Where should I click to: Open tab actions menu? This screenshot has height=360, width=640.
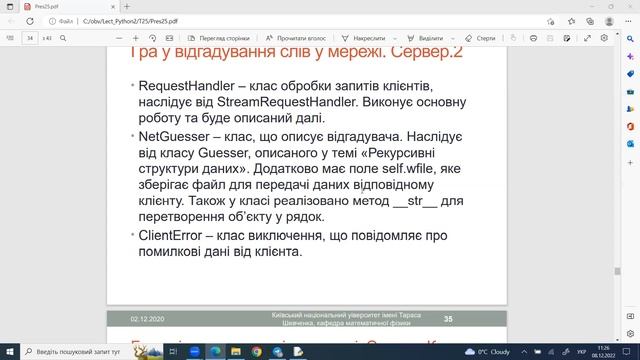(10, 7)
